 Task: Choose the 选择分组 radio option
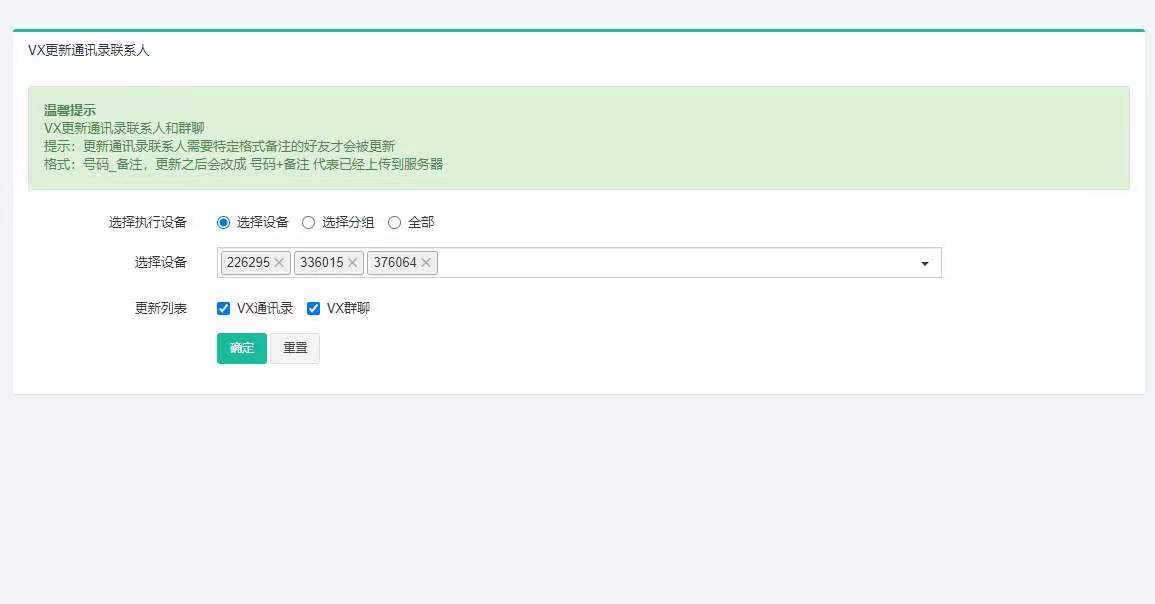point(309,222)
